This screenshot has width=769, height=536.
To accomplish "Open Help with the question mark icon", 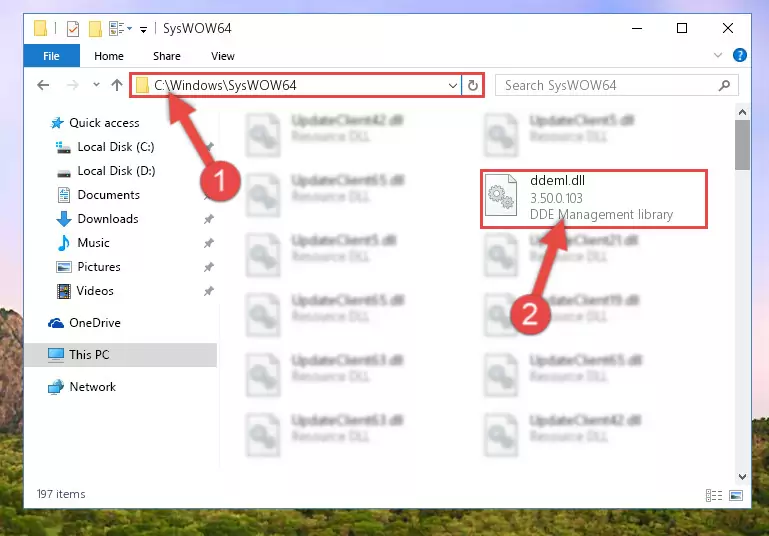I will tap(740, 55).
